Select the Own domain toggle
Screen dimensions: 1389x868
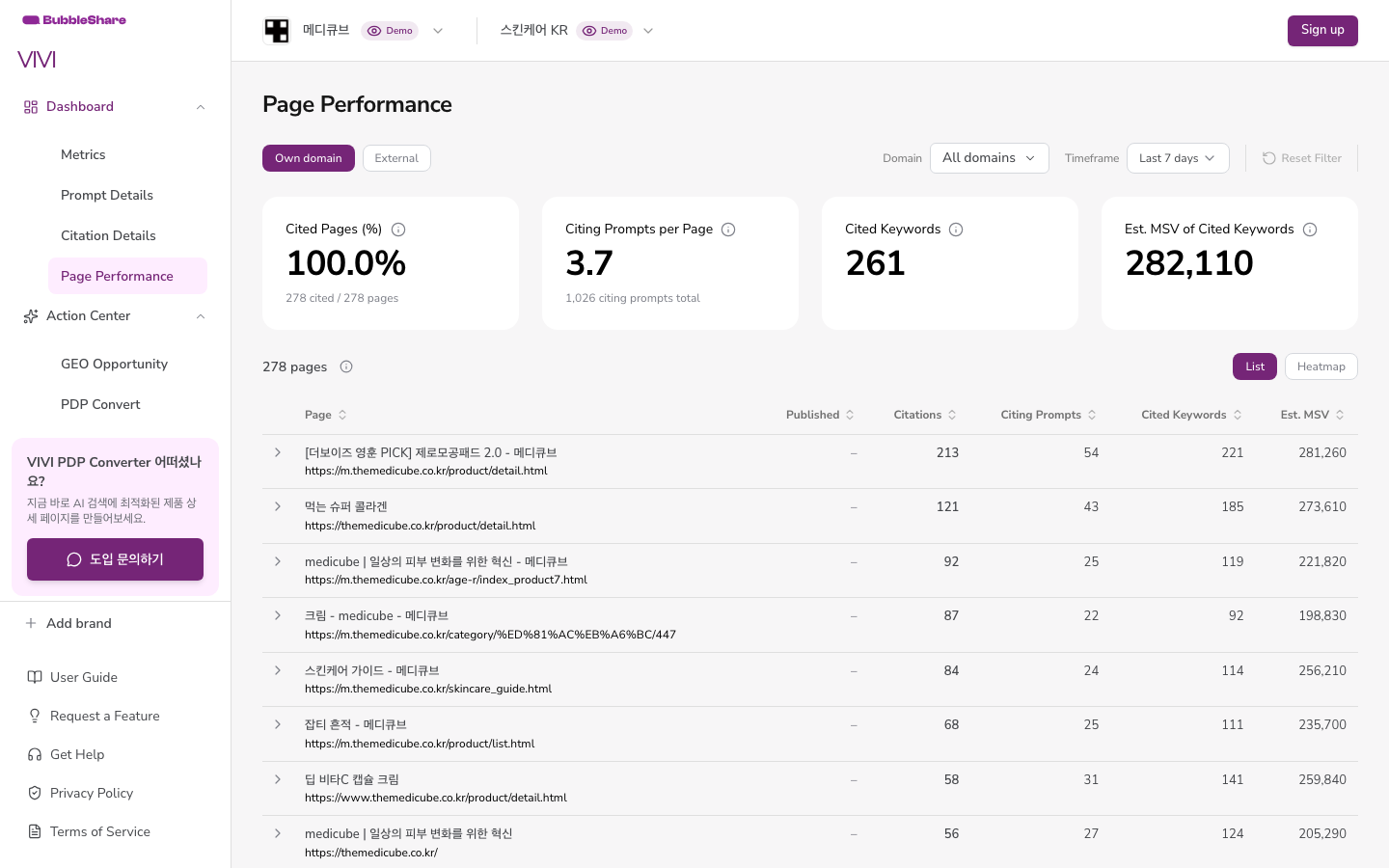tap(309, 158)
